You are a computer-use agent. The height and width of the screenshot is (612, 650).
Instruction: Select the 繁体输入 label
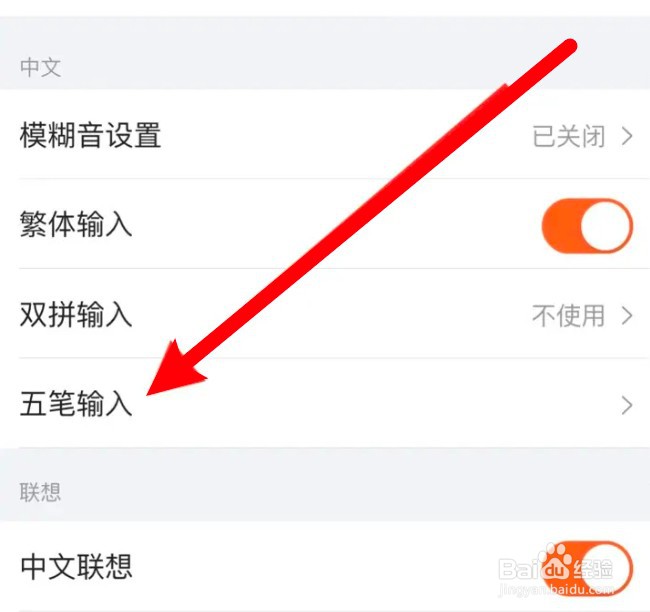[x=76, y=224]
